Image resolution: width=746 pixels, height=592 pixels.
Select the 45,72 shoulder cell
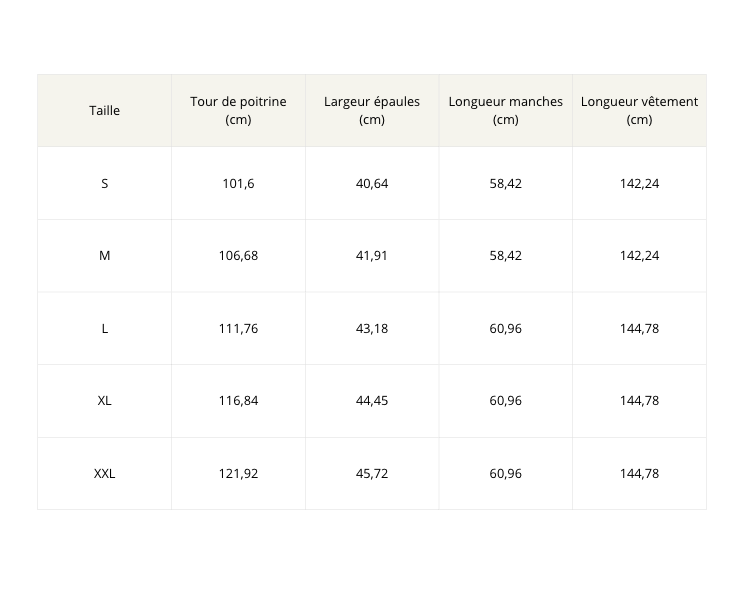pos(372,474)
